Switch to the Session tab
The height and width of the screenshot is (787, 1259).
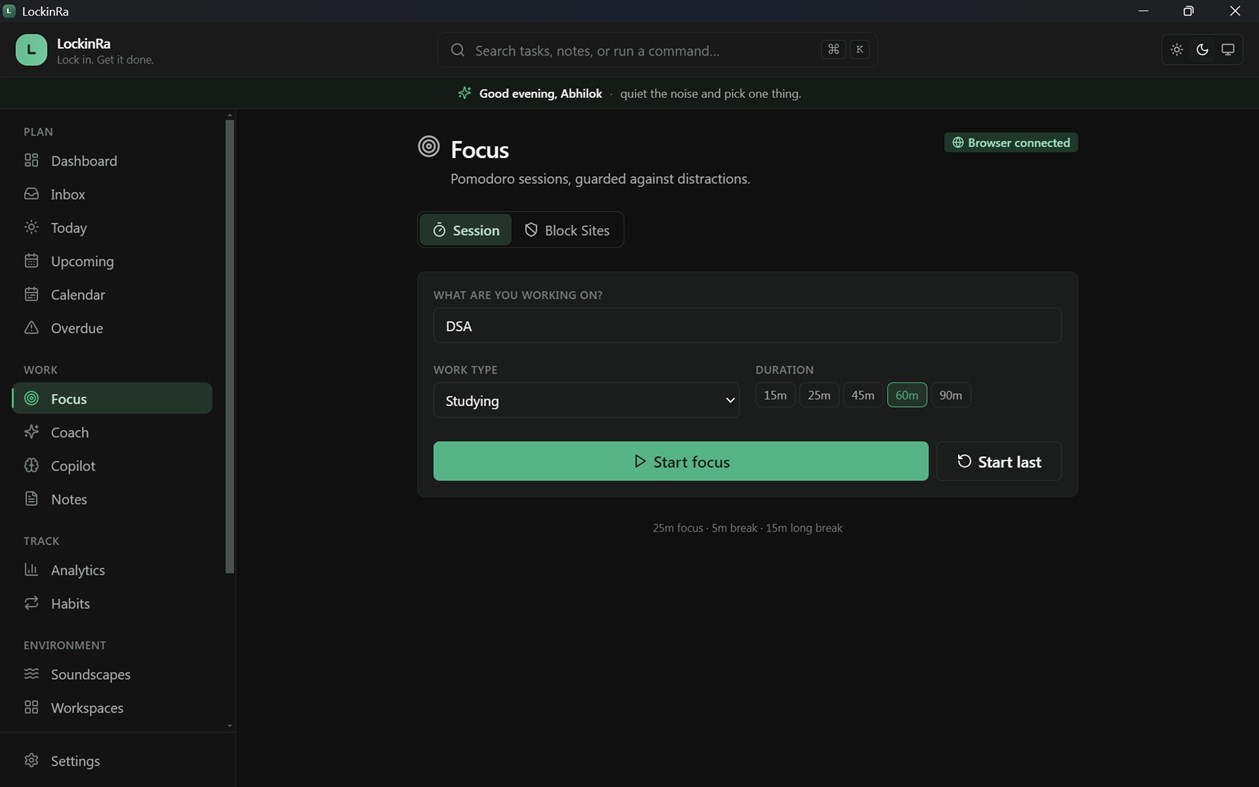point(466,230)
